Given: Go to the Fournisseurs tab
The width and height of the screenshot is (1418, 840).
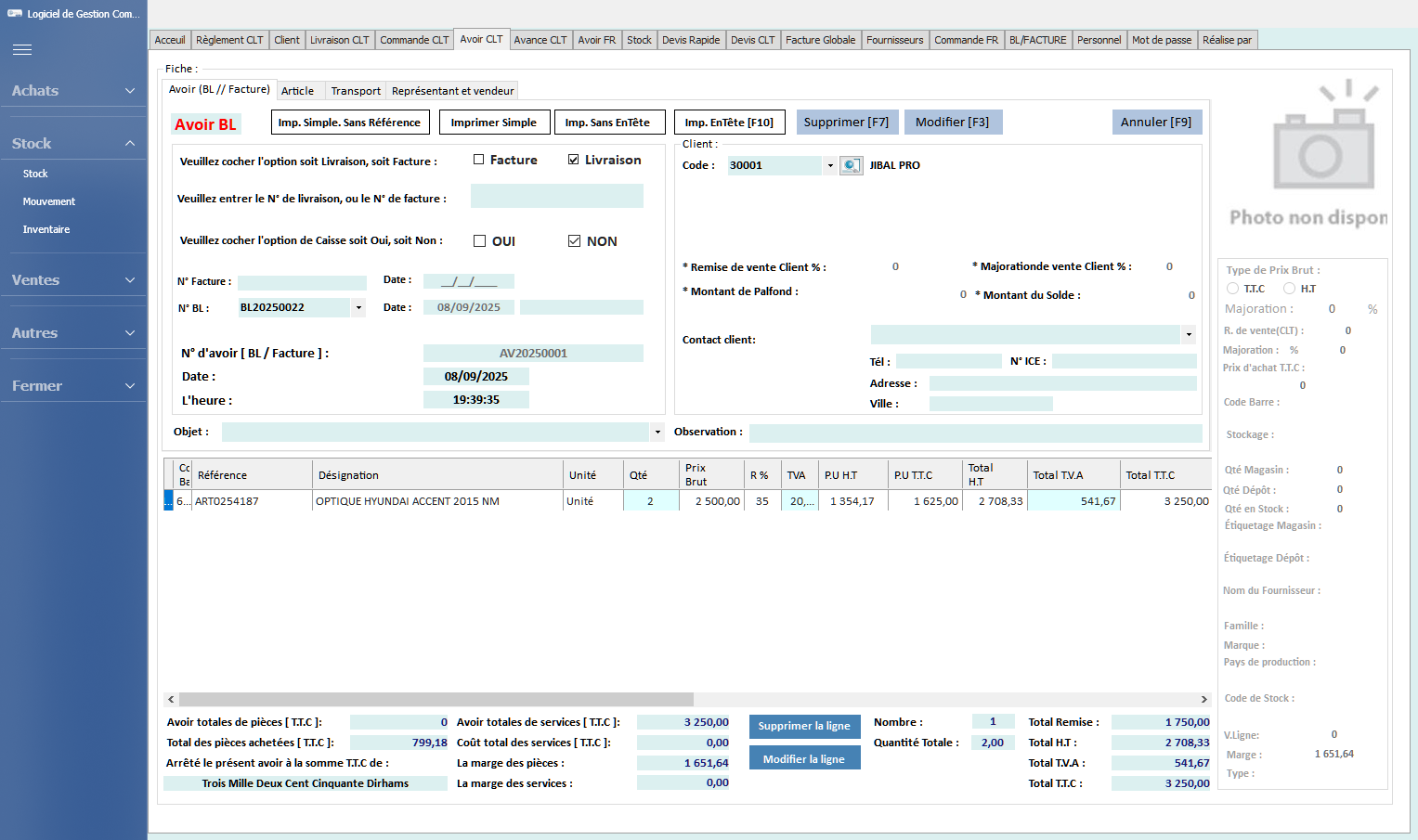Looking at the screenshot, I should pyautogui.click(x=894, y=40).
